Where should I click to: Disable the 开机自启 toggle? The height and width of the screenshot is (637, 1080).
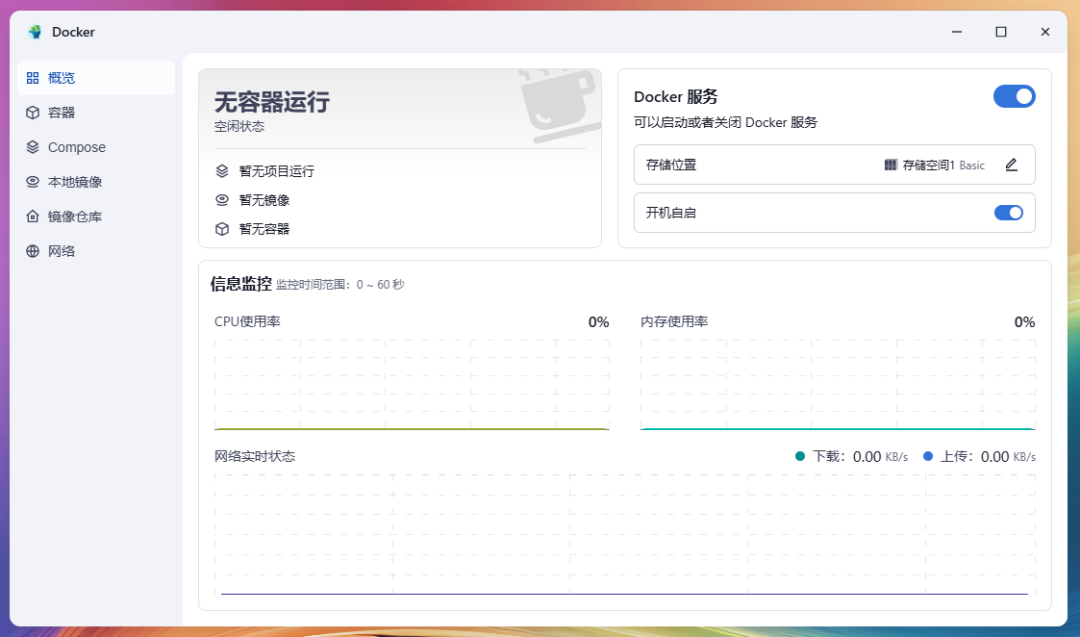[1008, 213]
